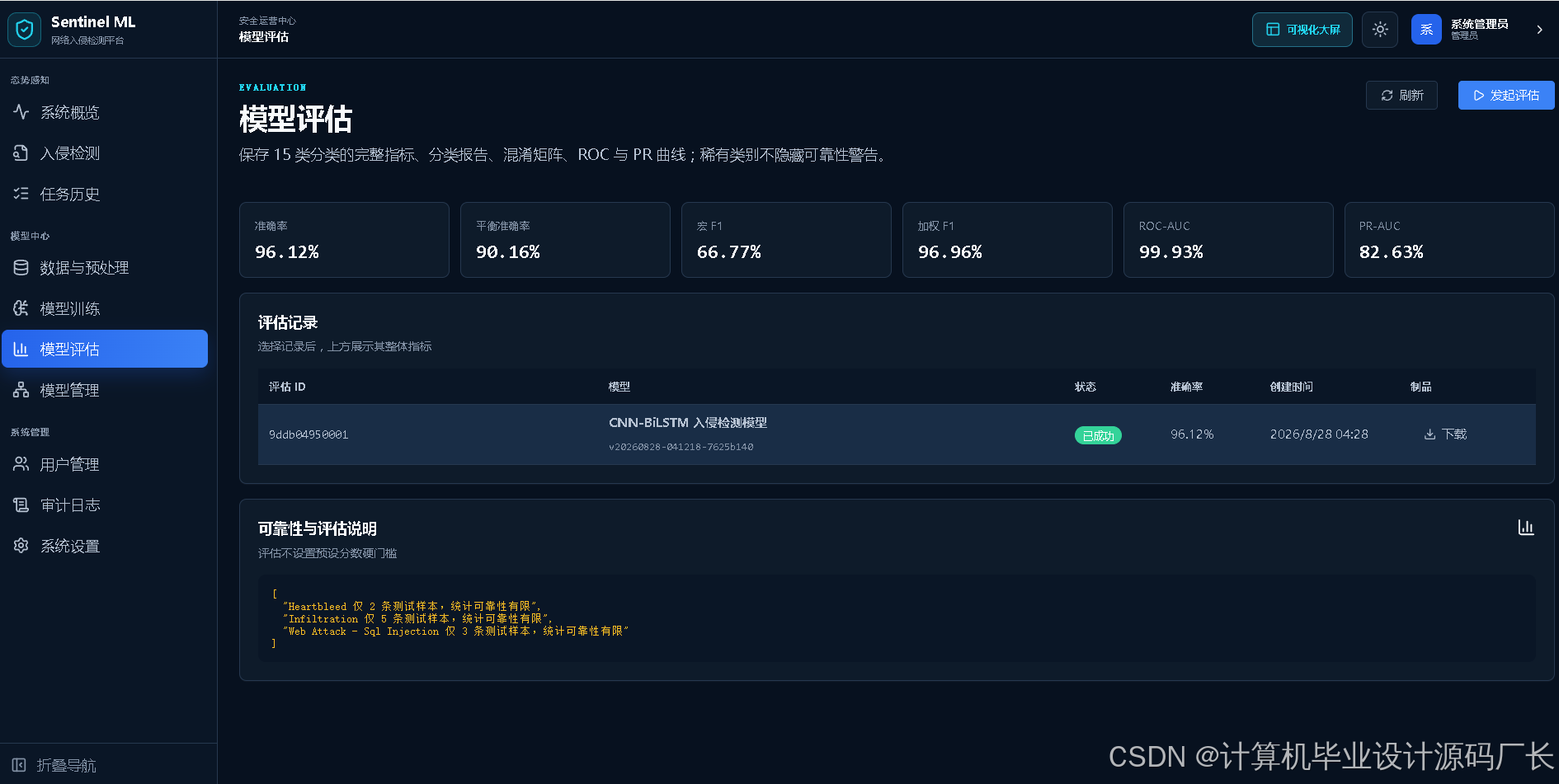Click the 宏 F1 66.77% card

786,240
